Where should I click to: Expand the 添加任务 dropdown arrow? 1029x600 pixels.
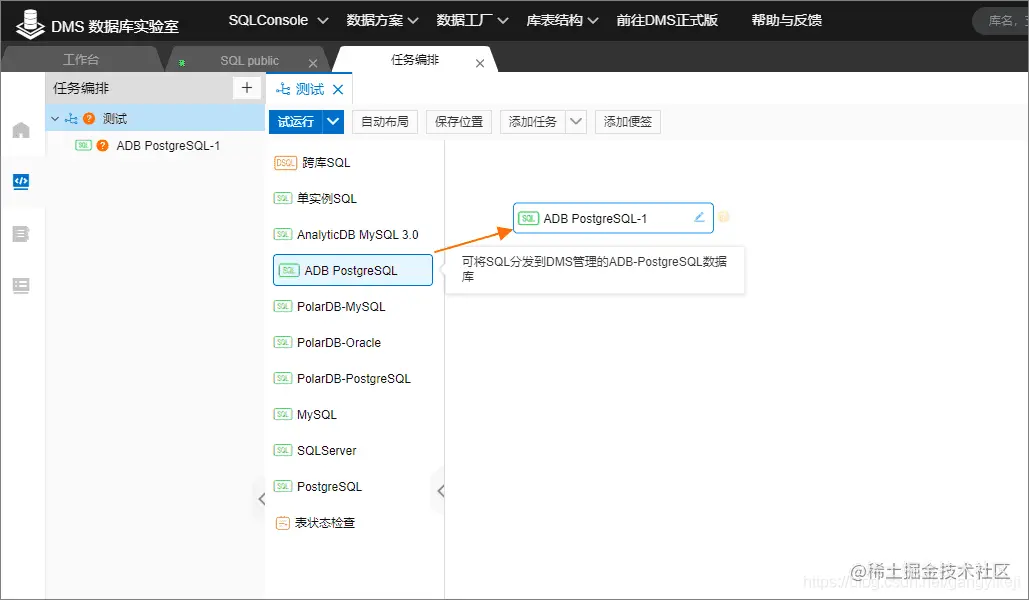[576, 121]
